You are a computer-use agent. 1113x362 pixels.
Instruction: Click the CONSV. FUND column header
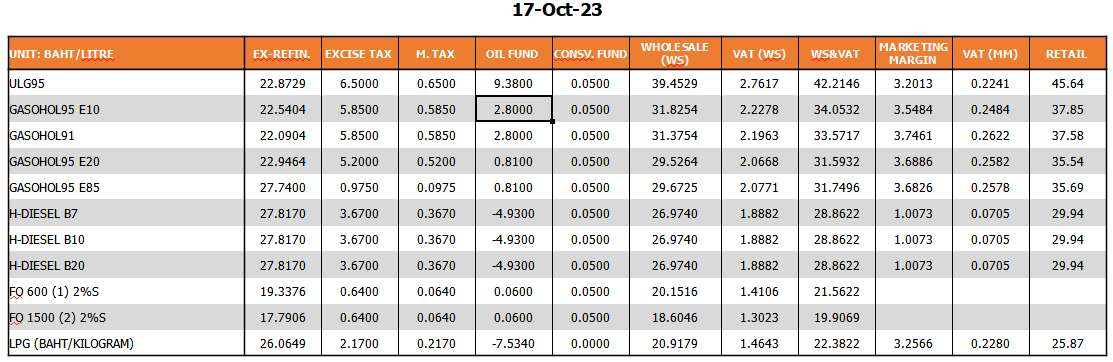591,54
